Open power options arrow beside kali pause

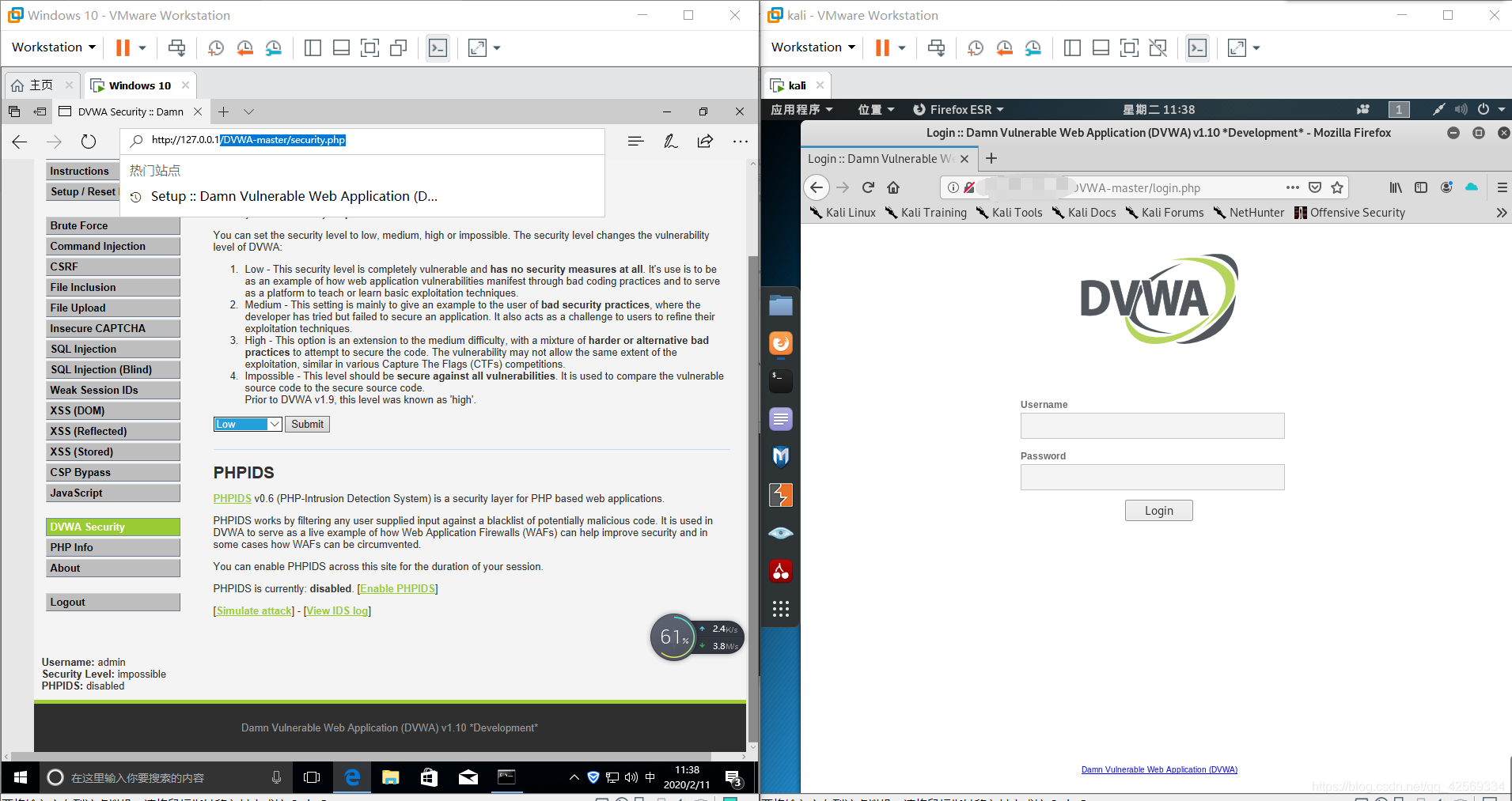pos(902,47)
